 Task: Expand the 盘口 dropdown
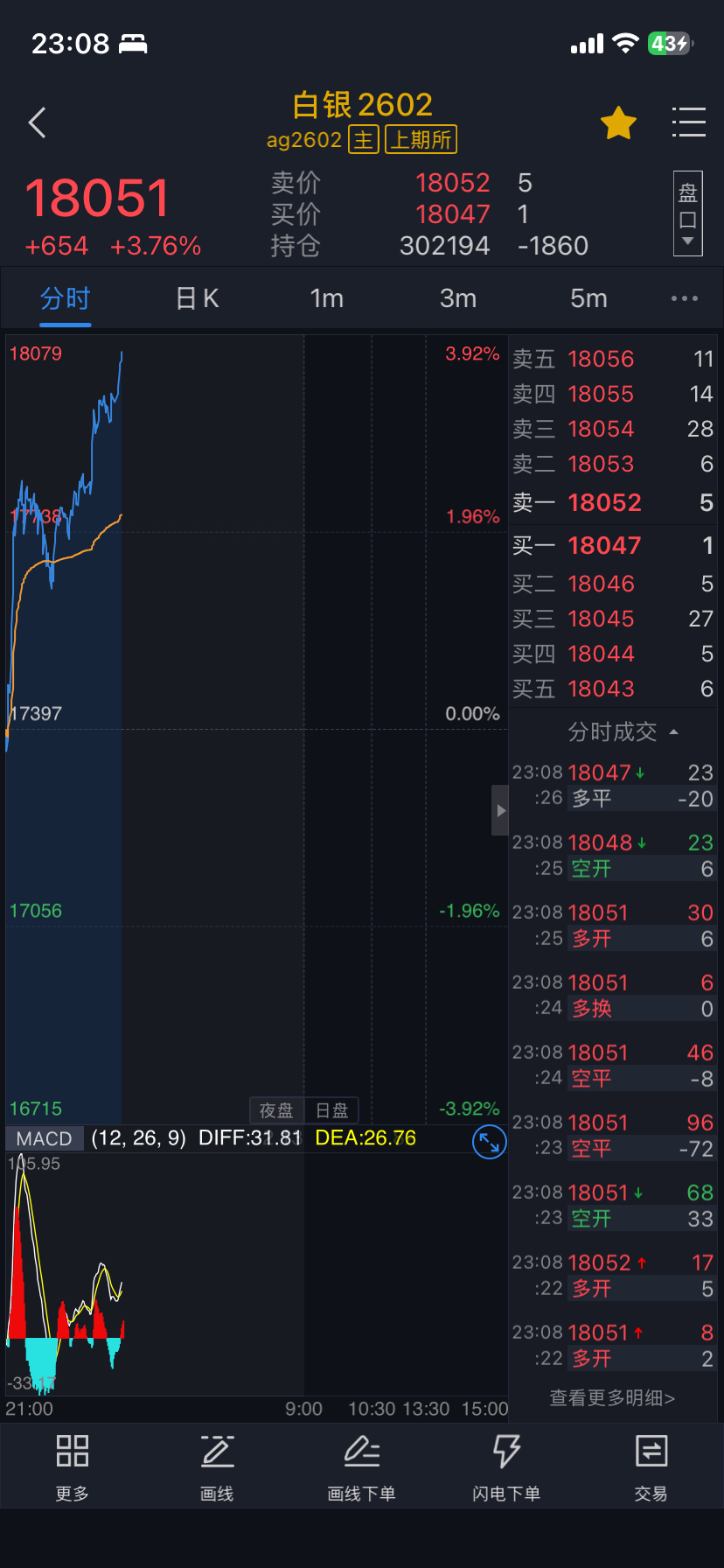[x=688, y=213]
